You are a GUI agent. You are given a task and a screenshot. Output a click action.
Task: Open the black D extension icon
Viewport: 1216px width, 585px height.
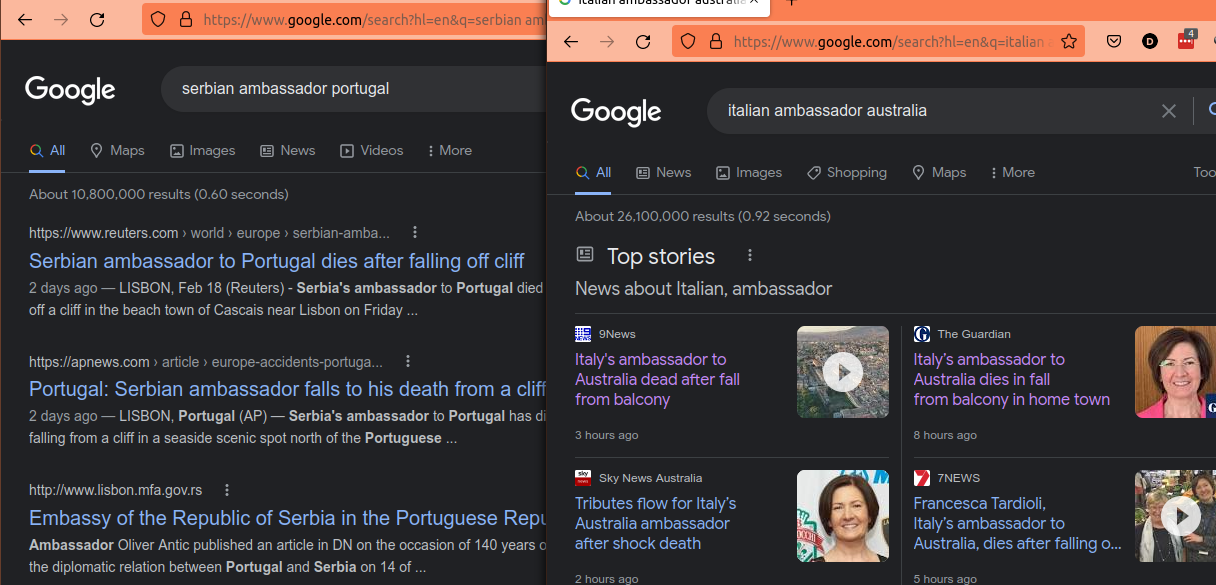1150,41
